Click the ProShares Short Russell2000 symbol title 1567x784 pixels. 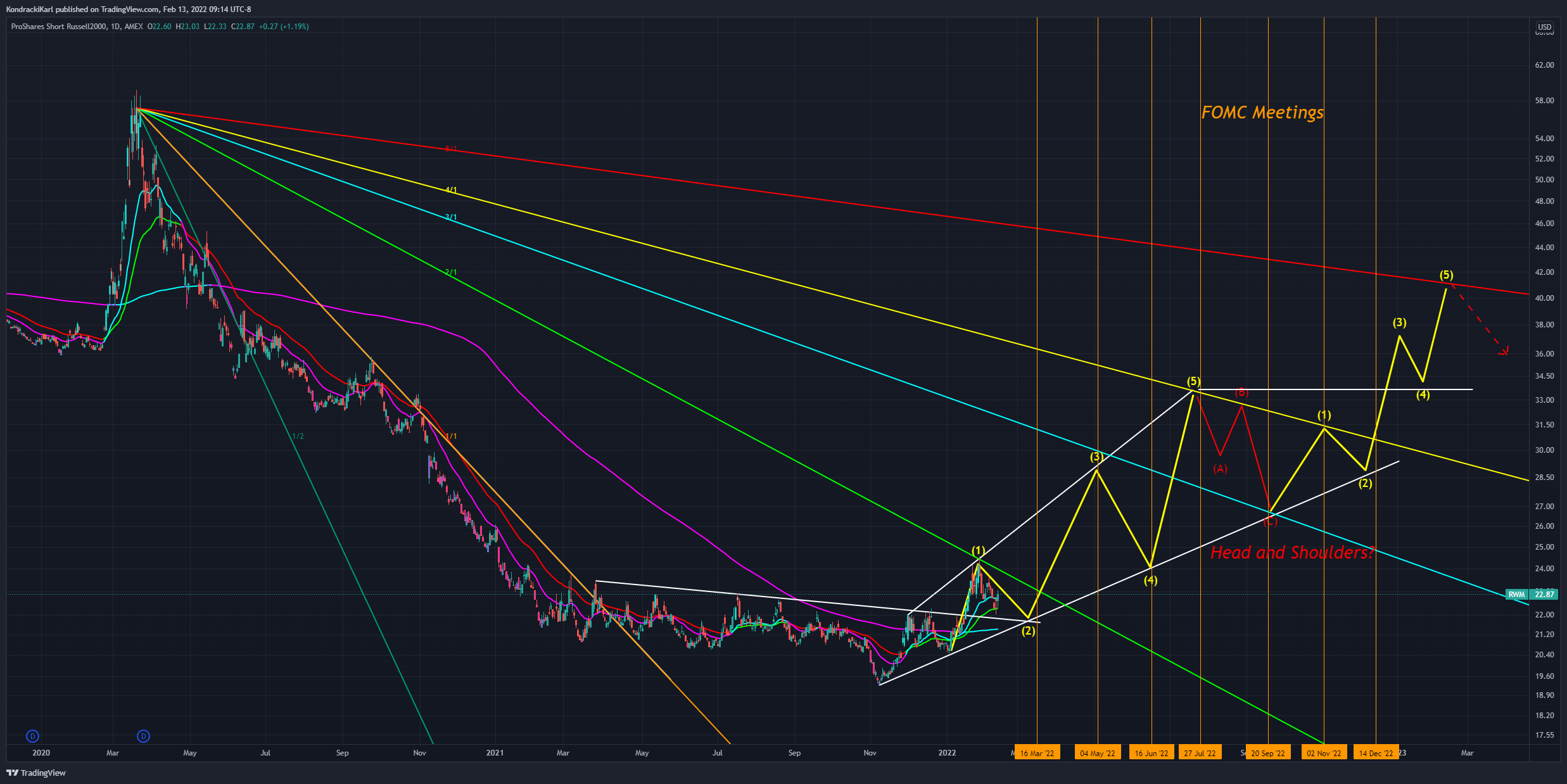59,27
